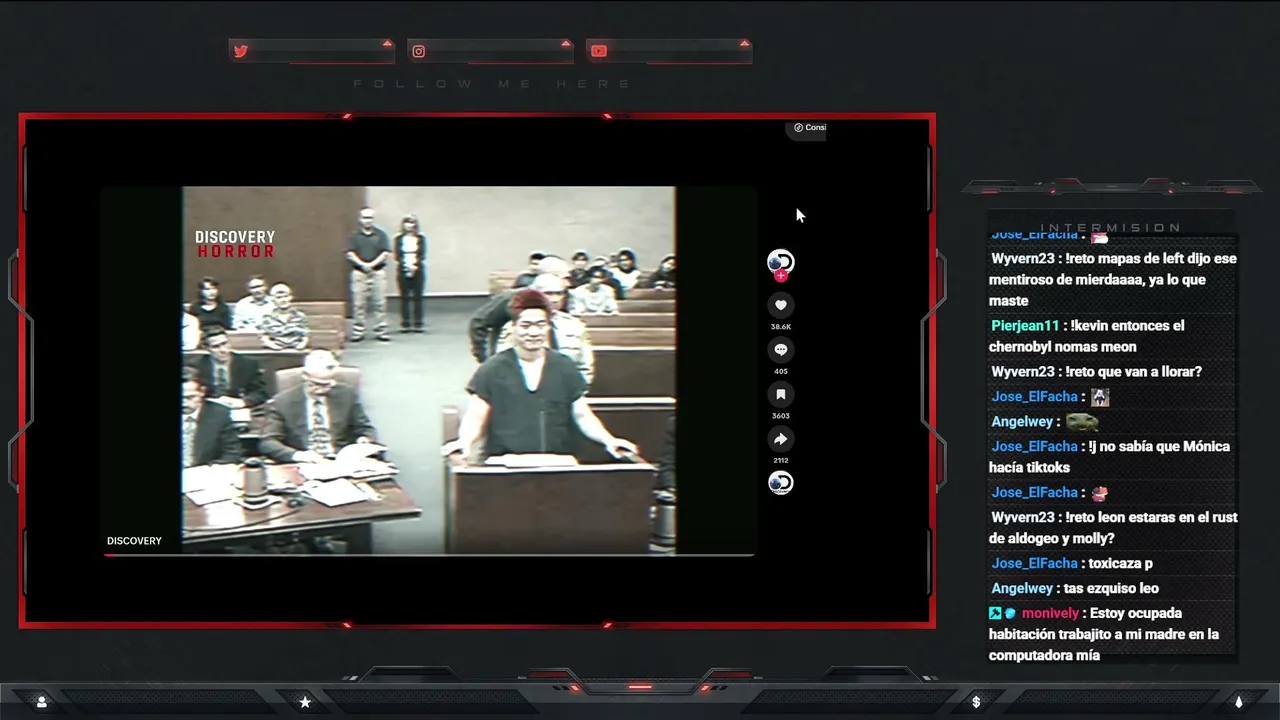Click the YouTube icon in the header

[598, 51]
